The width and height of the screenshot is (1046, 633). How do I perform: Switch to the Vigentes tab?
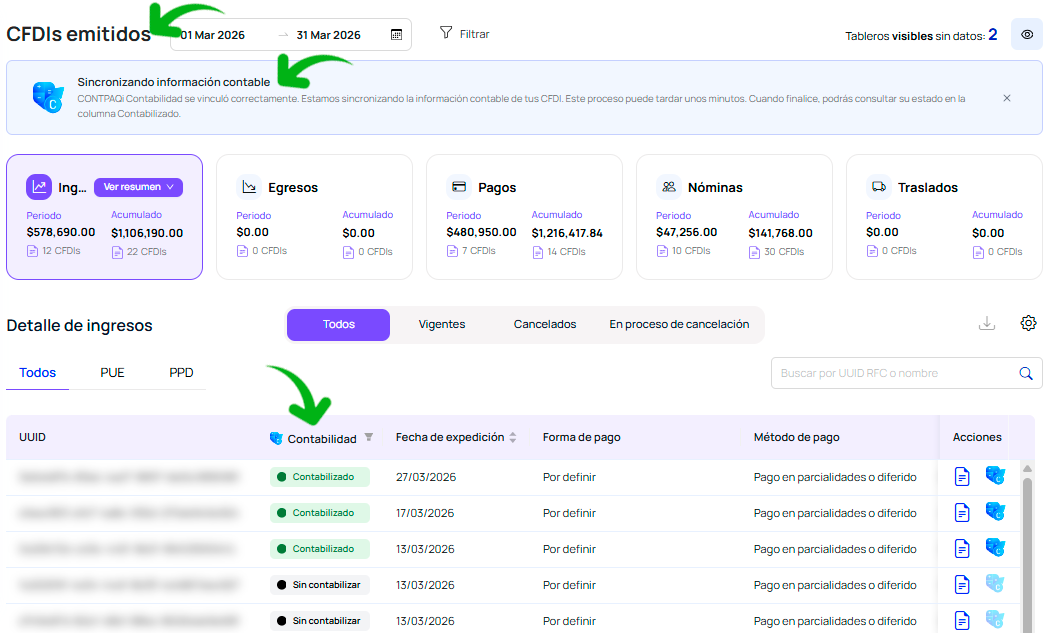[442, 324]
